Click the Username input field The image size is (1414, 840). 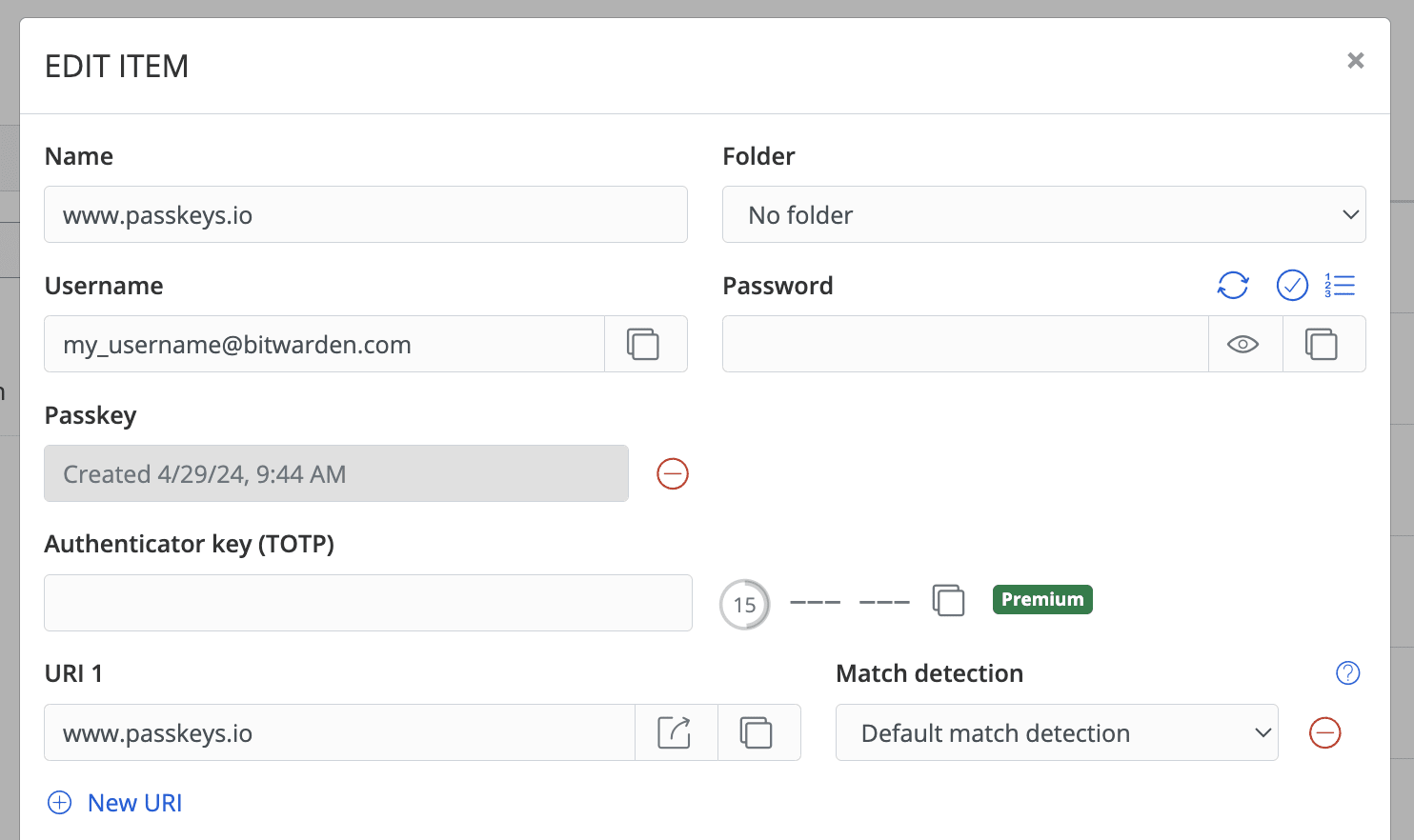(x=325, y=344)
